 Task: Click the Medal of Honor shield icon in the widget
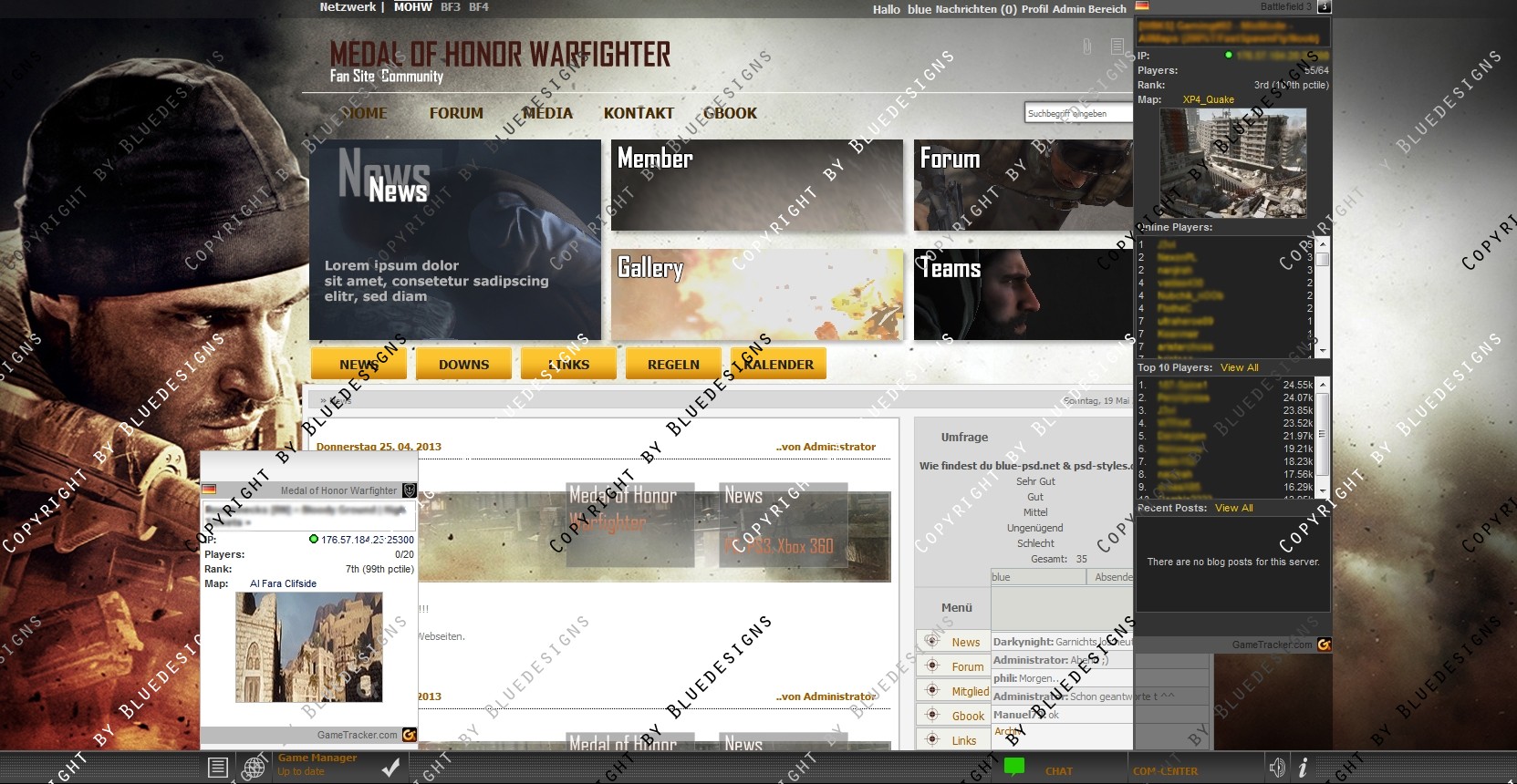coord(410,490)
